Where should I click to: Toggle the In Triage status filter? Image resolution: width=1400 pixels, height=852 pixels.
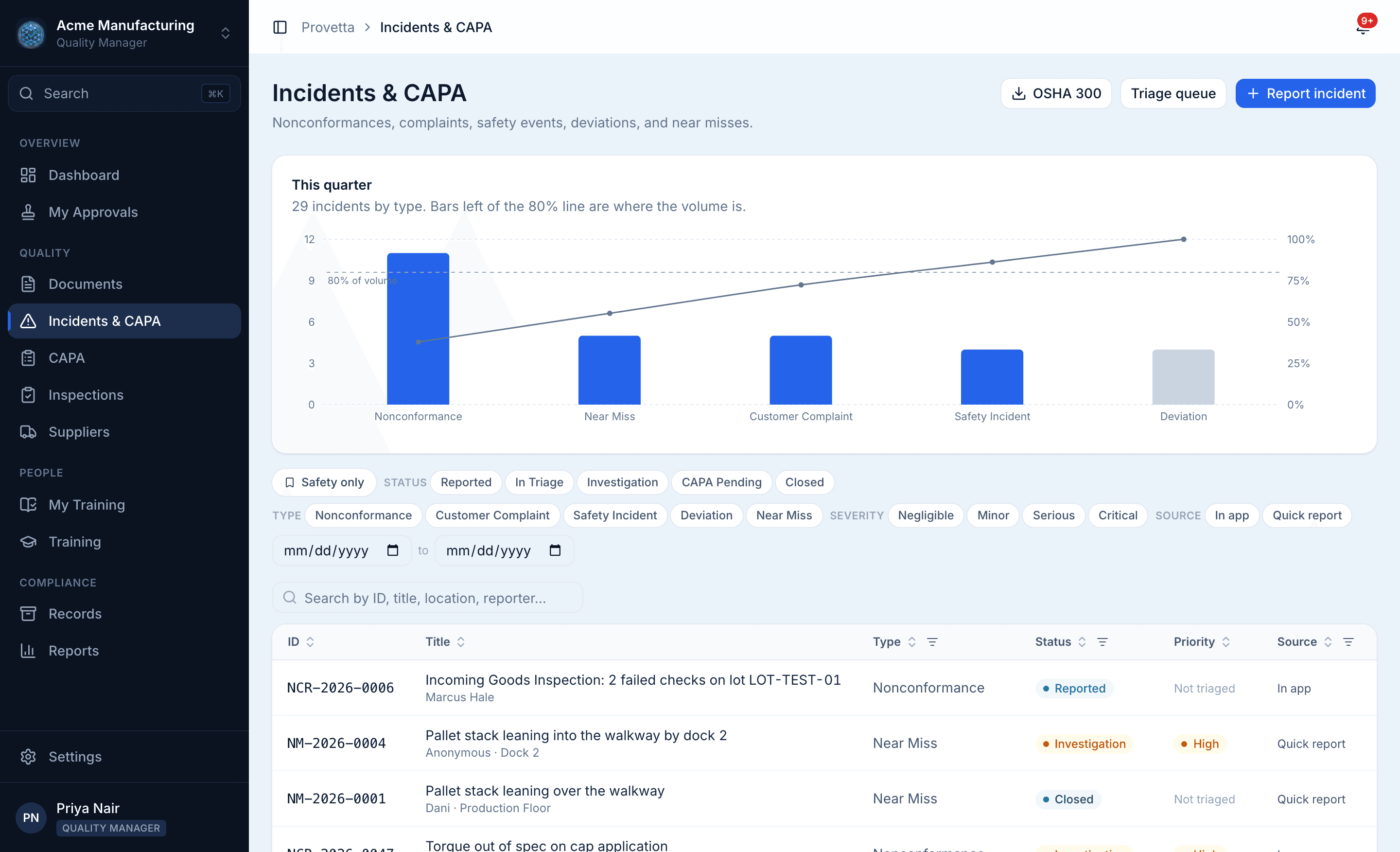click(539, 482)
